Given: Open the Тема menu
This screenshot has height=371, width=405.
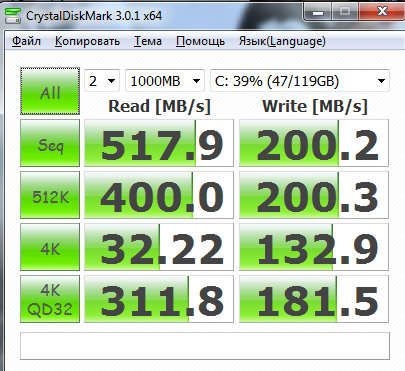Looking at the screenshot, I should point(148,41).
